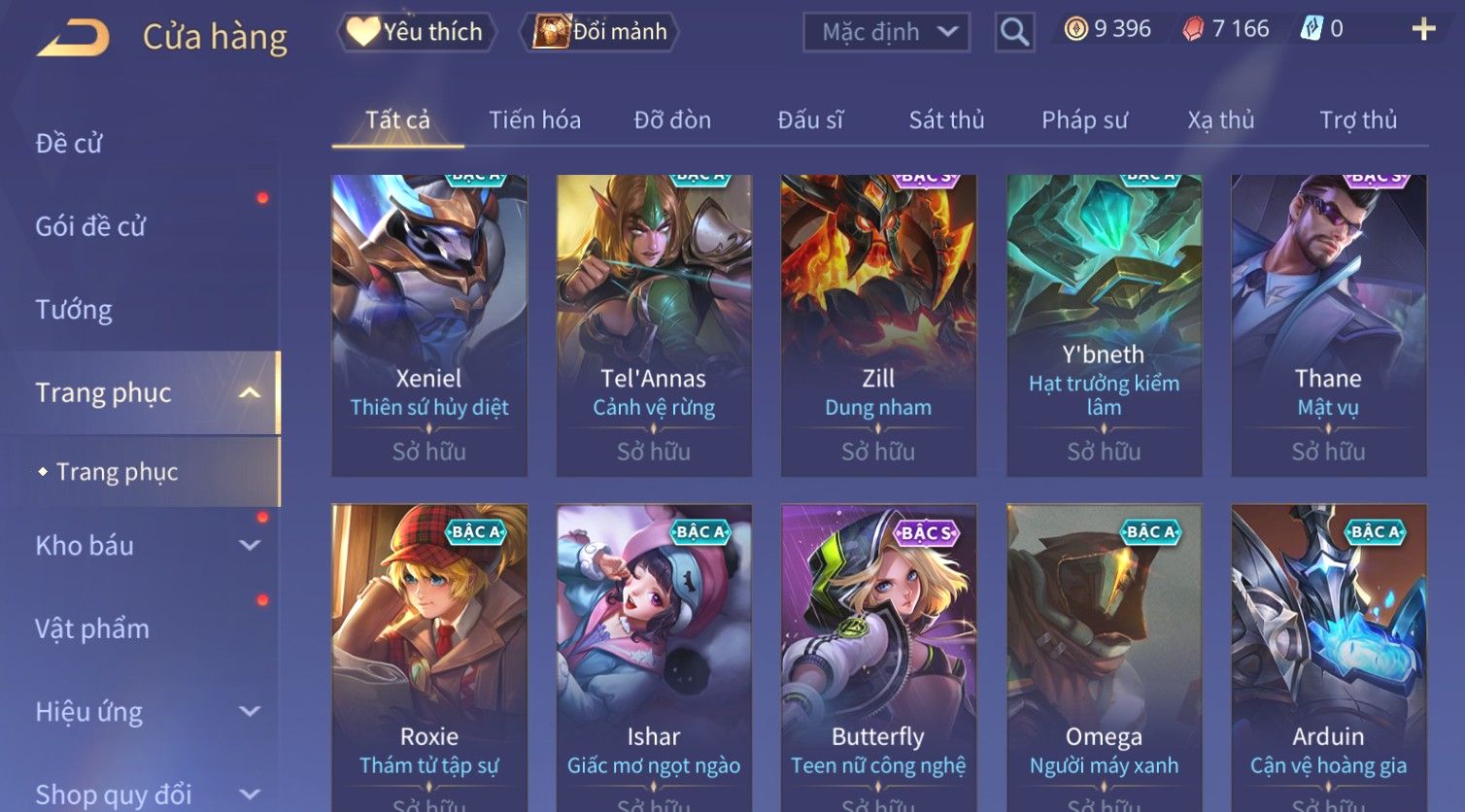Switch to the Pháp sư tab

point(1084,119)
